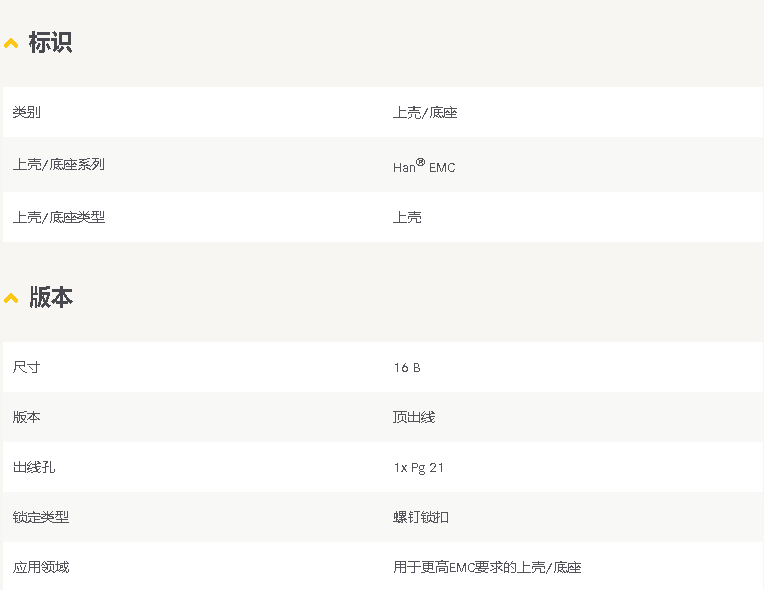The width and height of the screenshot is (764, 590).
Task: Select the 尺寸 row label
Action: [27, 368]
